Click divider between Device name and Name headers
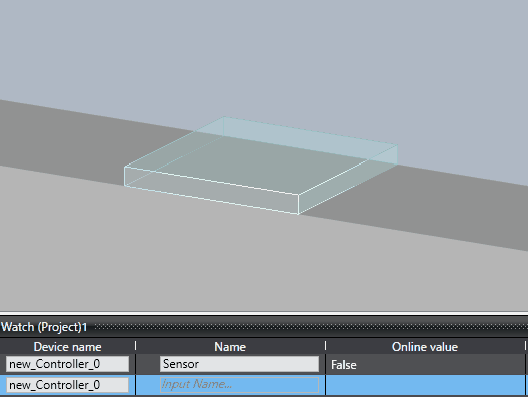Screen dimensions: 528x397 pos(136,346)
